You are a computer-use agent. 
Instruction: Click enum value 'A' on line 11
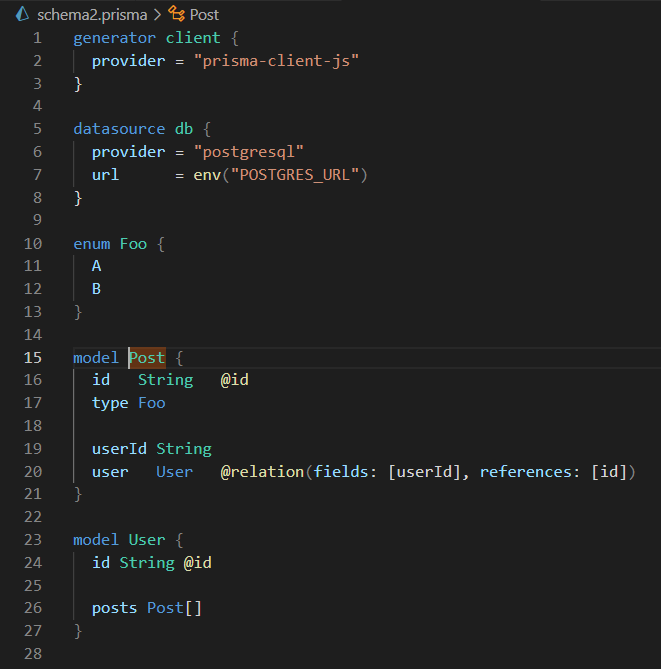coord(96,266)
